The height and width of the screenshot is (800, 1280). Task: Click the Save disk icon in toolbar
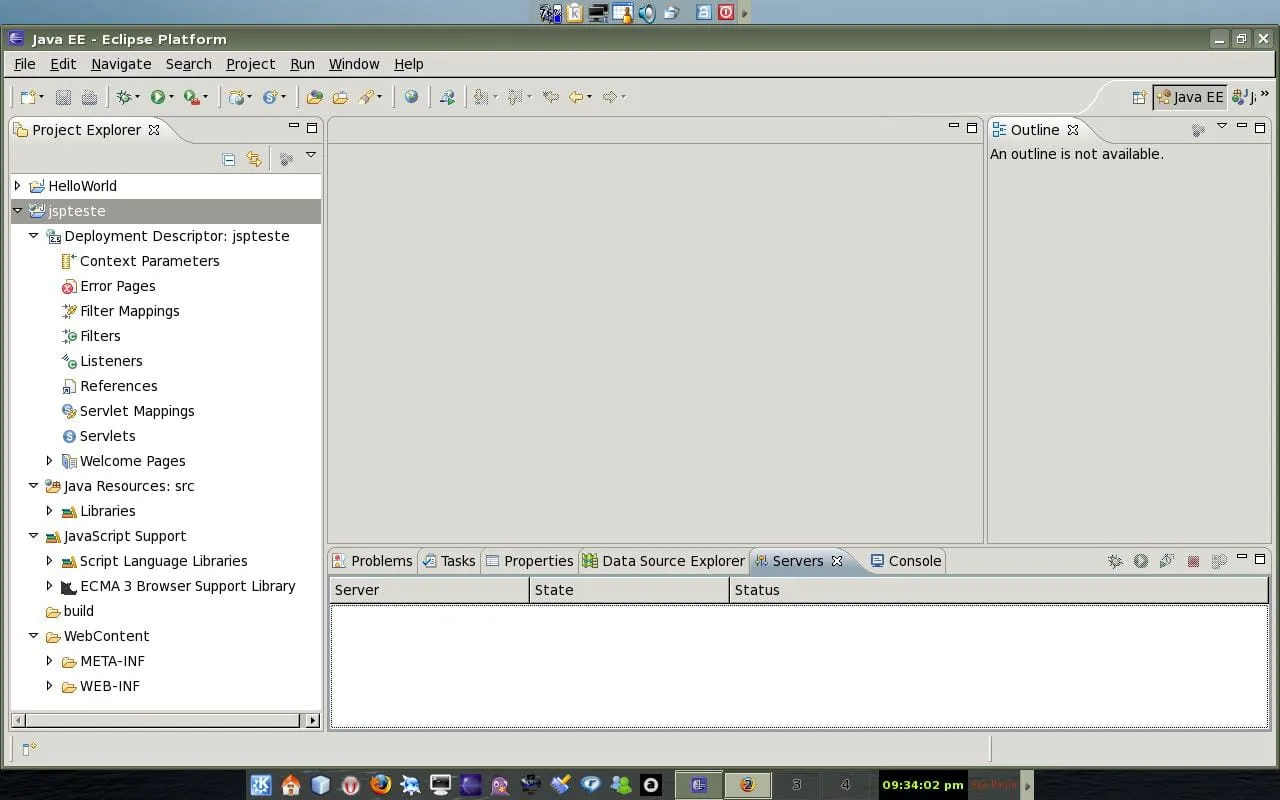[x=63, y=97]
